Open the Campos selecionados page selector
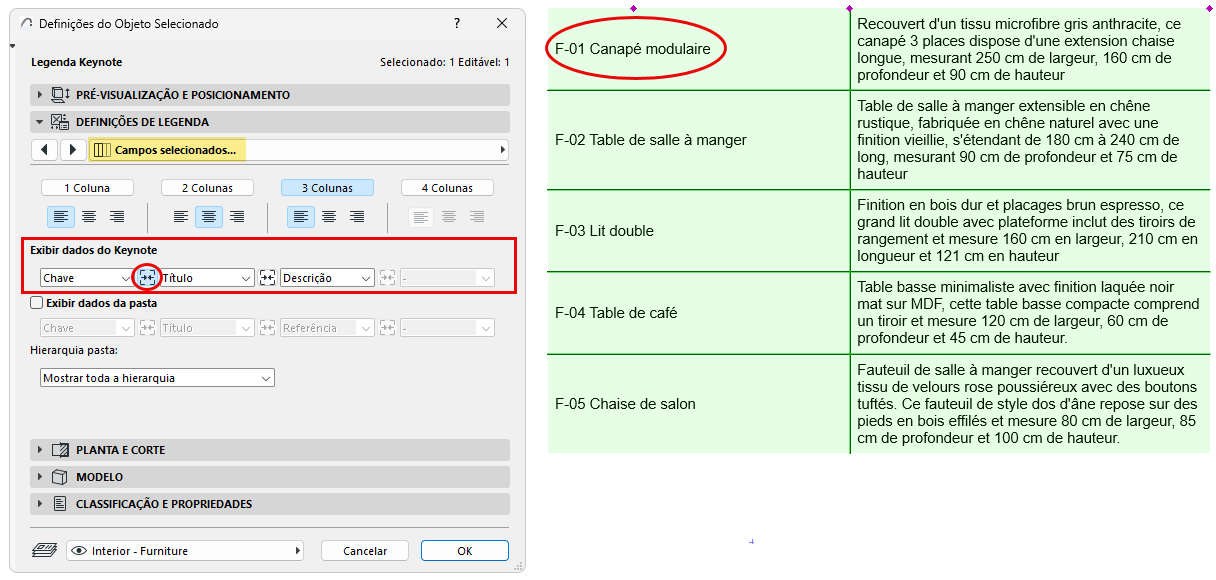The width and height of the screenshot is (1216, 580). pos(299,150)
